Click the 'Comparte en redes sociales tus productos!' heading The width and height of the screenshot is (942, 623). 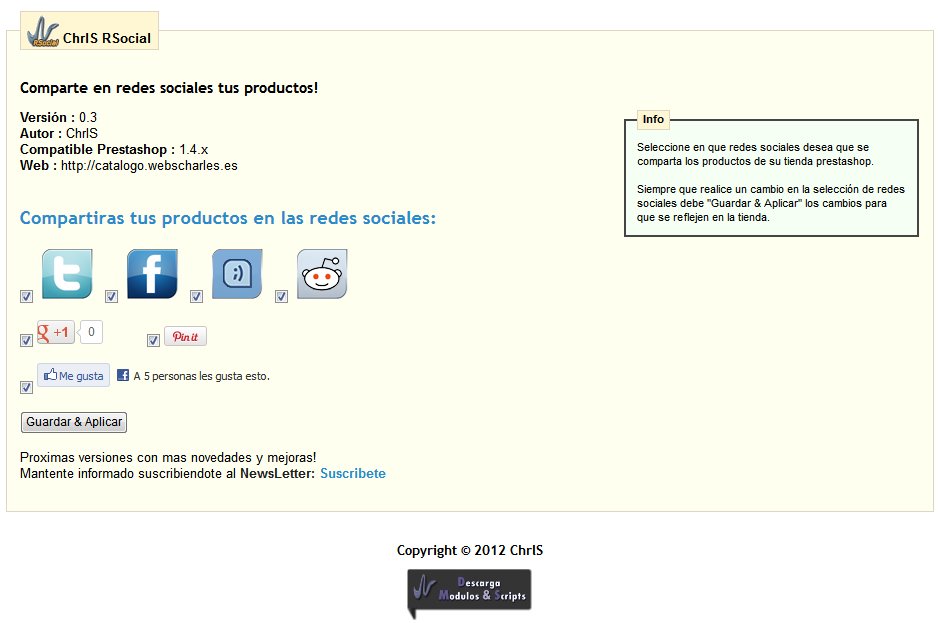[169, 88]
